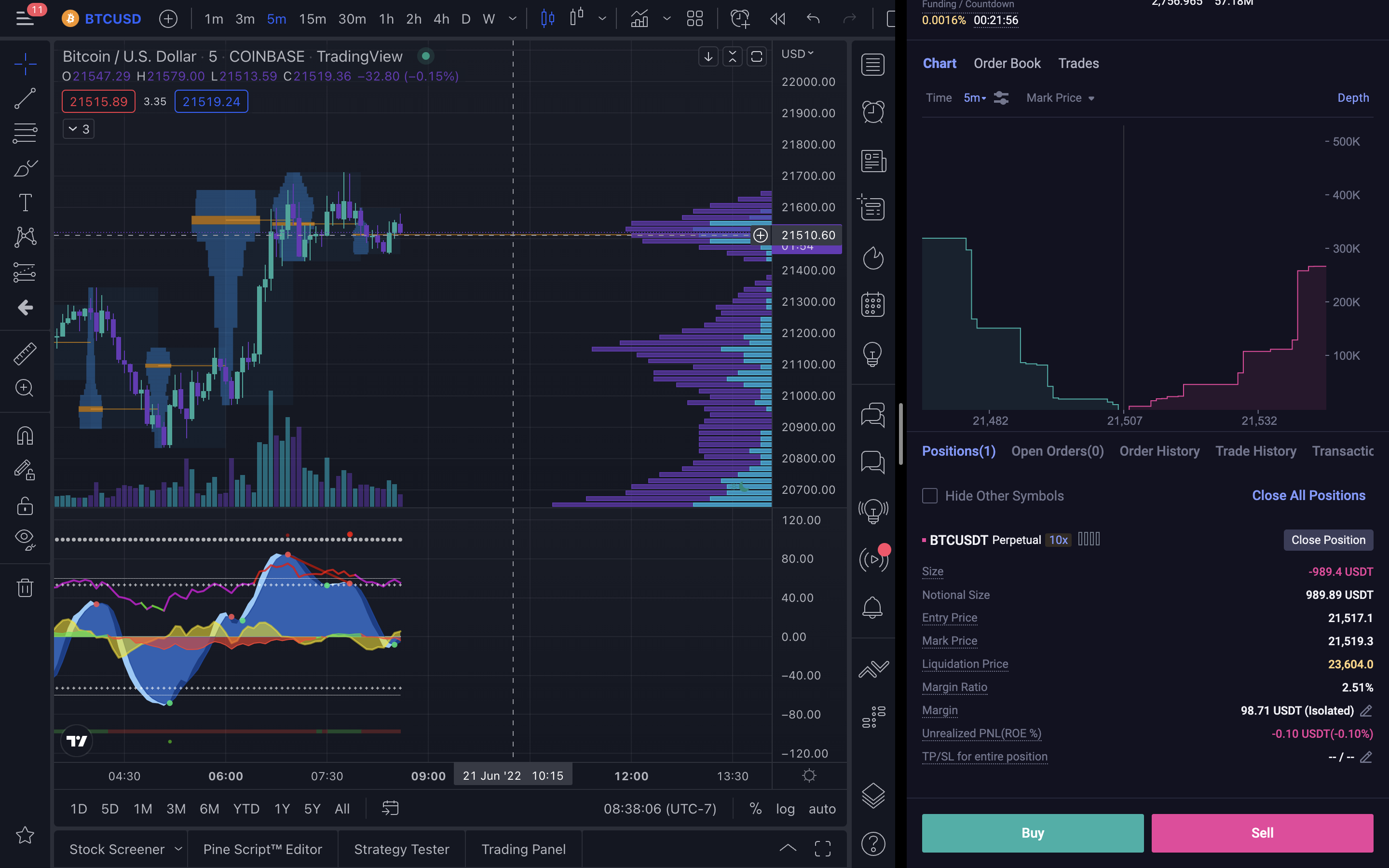
Task: Switch the chart to Depth view
Action: (1353, 98)
